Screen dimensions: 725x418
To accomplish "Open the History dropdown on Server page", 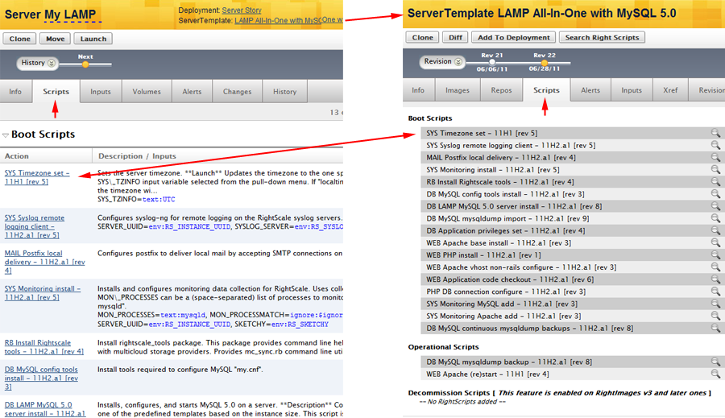I will (37, 63).
